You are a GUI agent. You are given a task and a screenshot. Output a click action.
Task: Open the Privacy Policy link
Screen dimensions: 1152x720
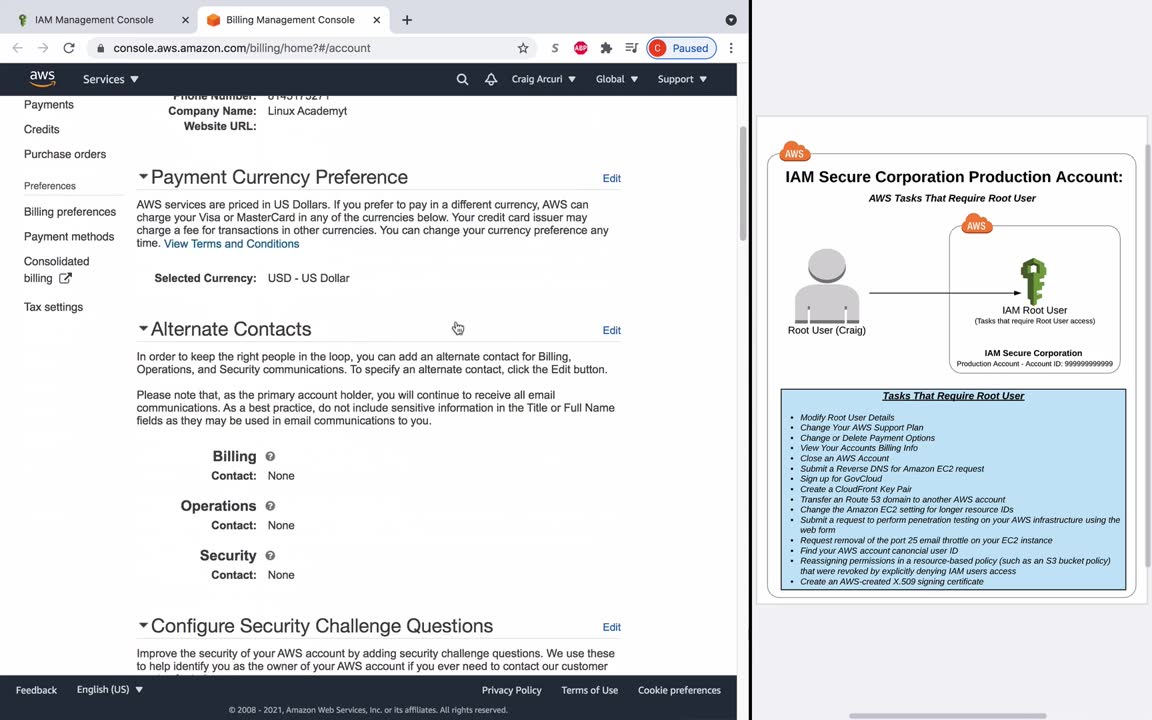(511, 691)
